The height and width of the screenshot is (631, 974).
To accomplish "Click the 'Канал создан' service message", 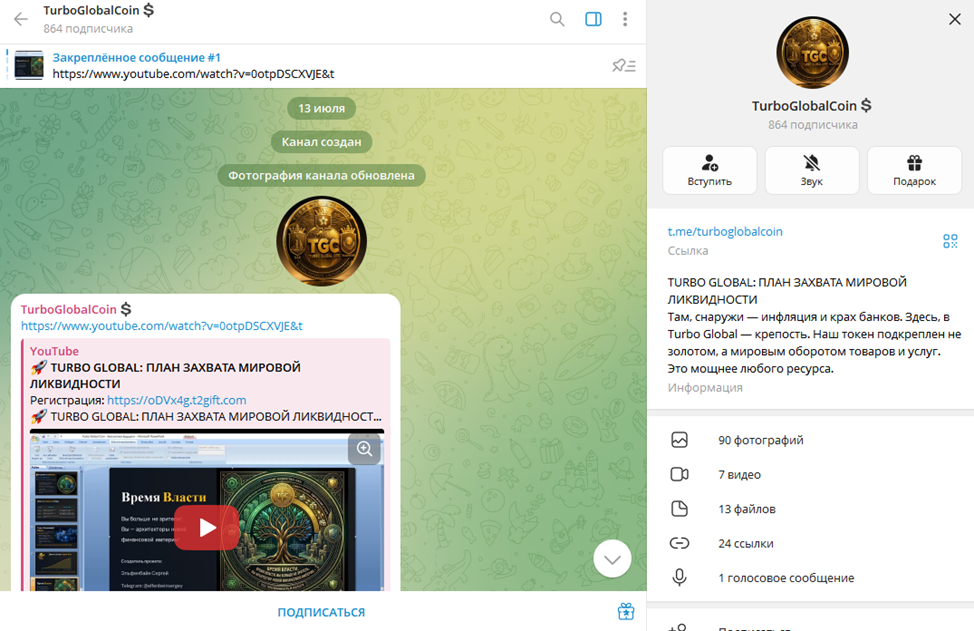I will [x=321, y=142].
